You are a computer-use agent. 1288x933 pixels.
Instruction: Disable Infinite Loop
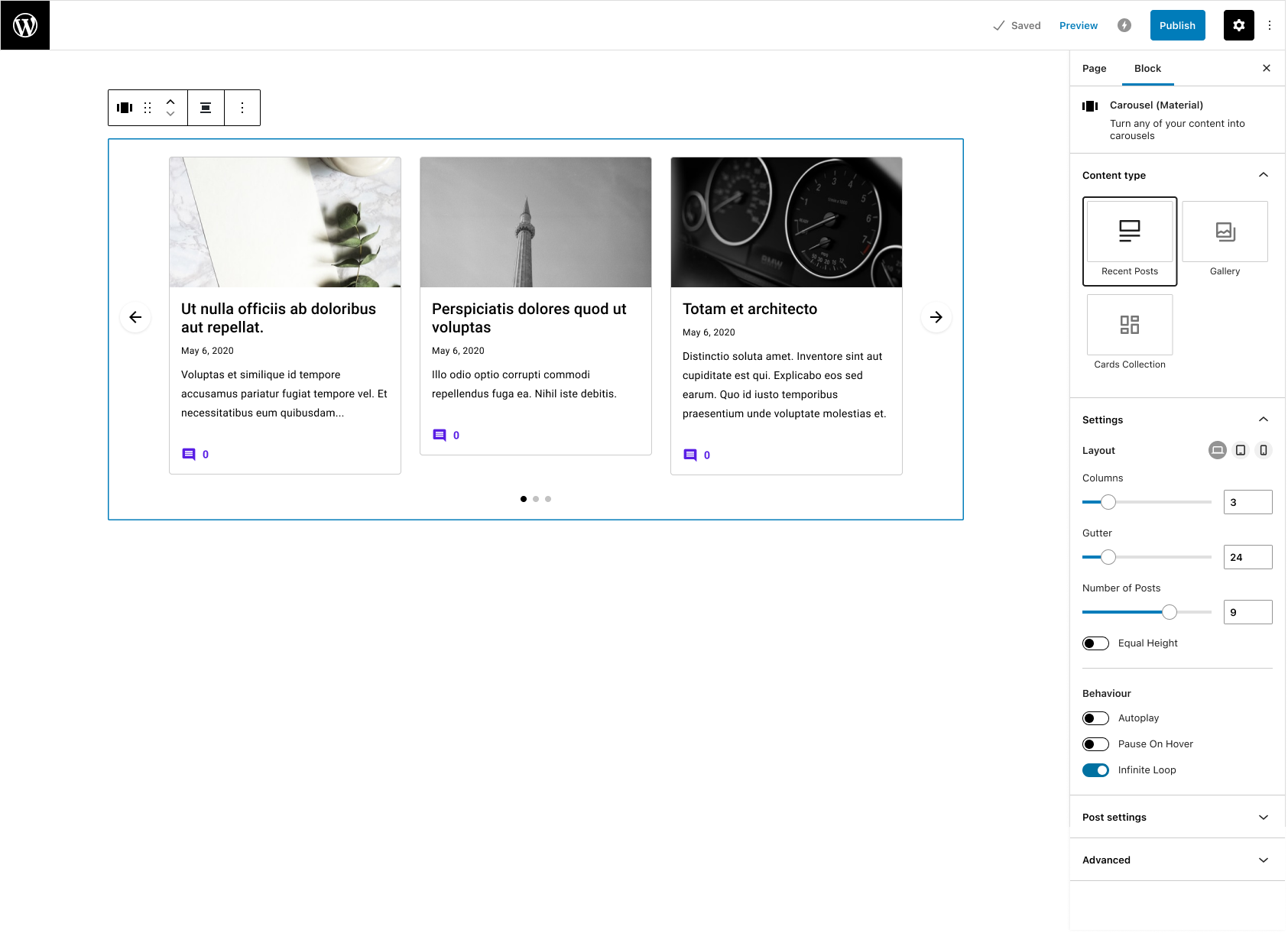click(1095, 769)
